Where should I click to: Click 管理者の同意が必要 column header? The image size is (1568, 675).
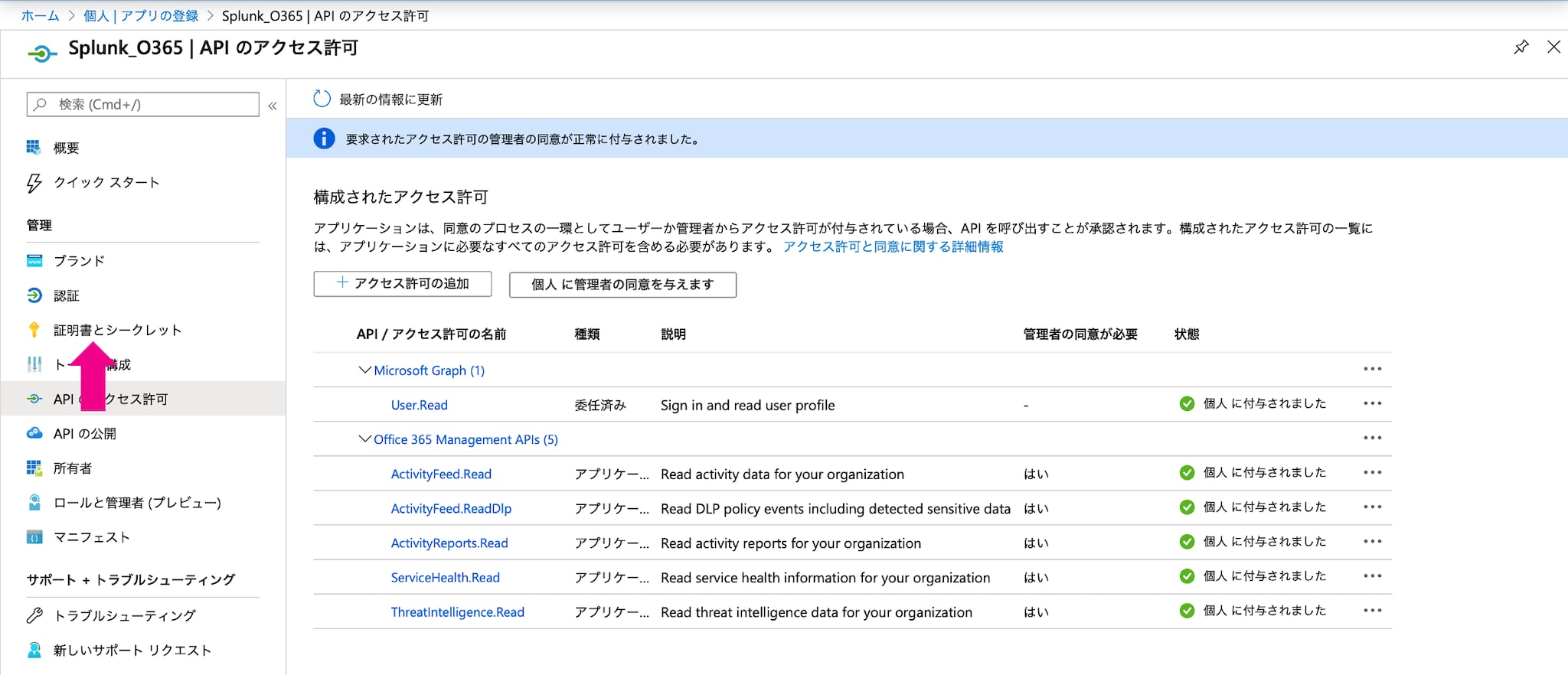click(x=1080, y=334)
